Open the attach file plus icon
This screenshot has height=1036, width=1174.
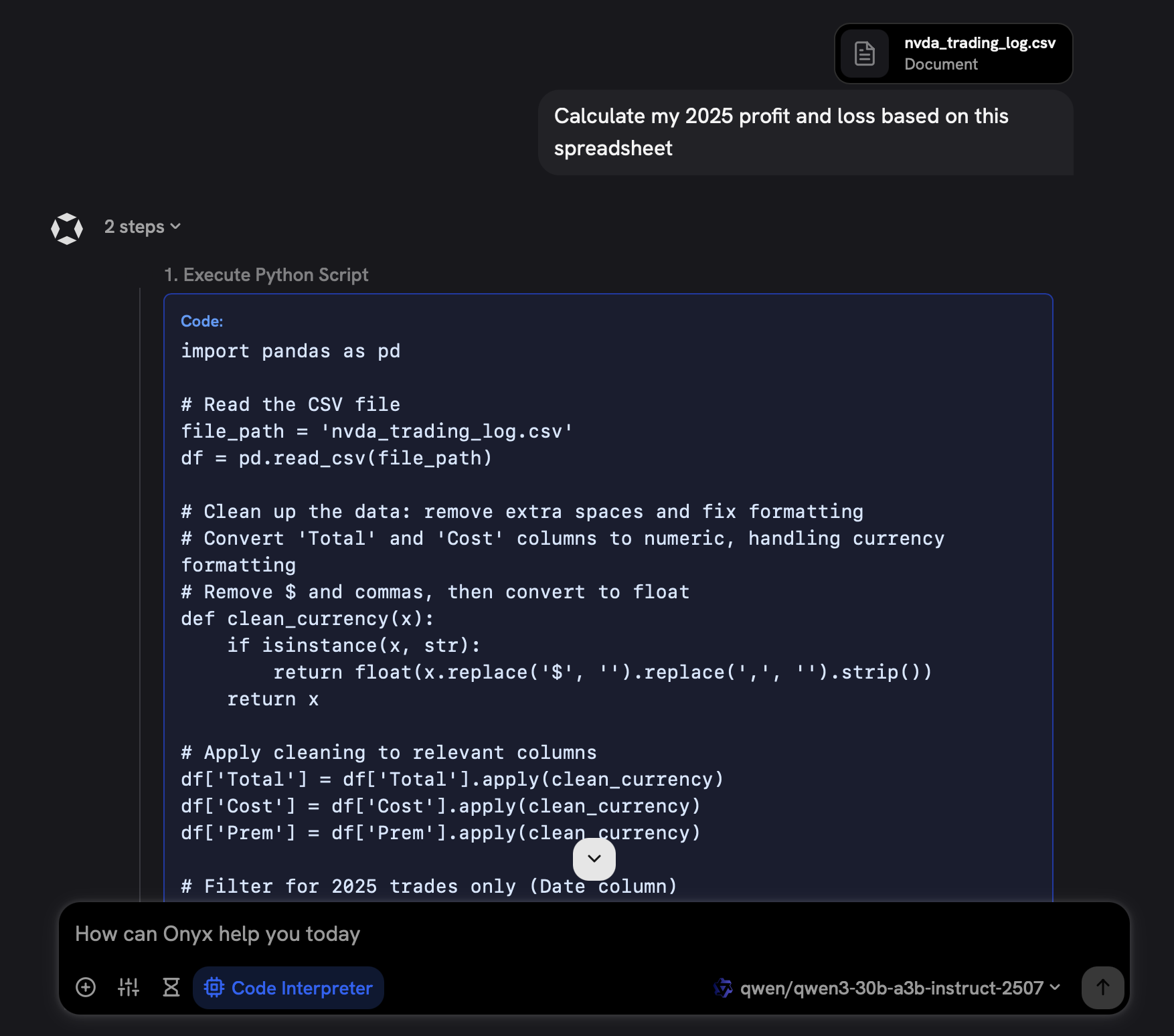click(x=85, y=987)
